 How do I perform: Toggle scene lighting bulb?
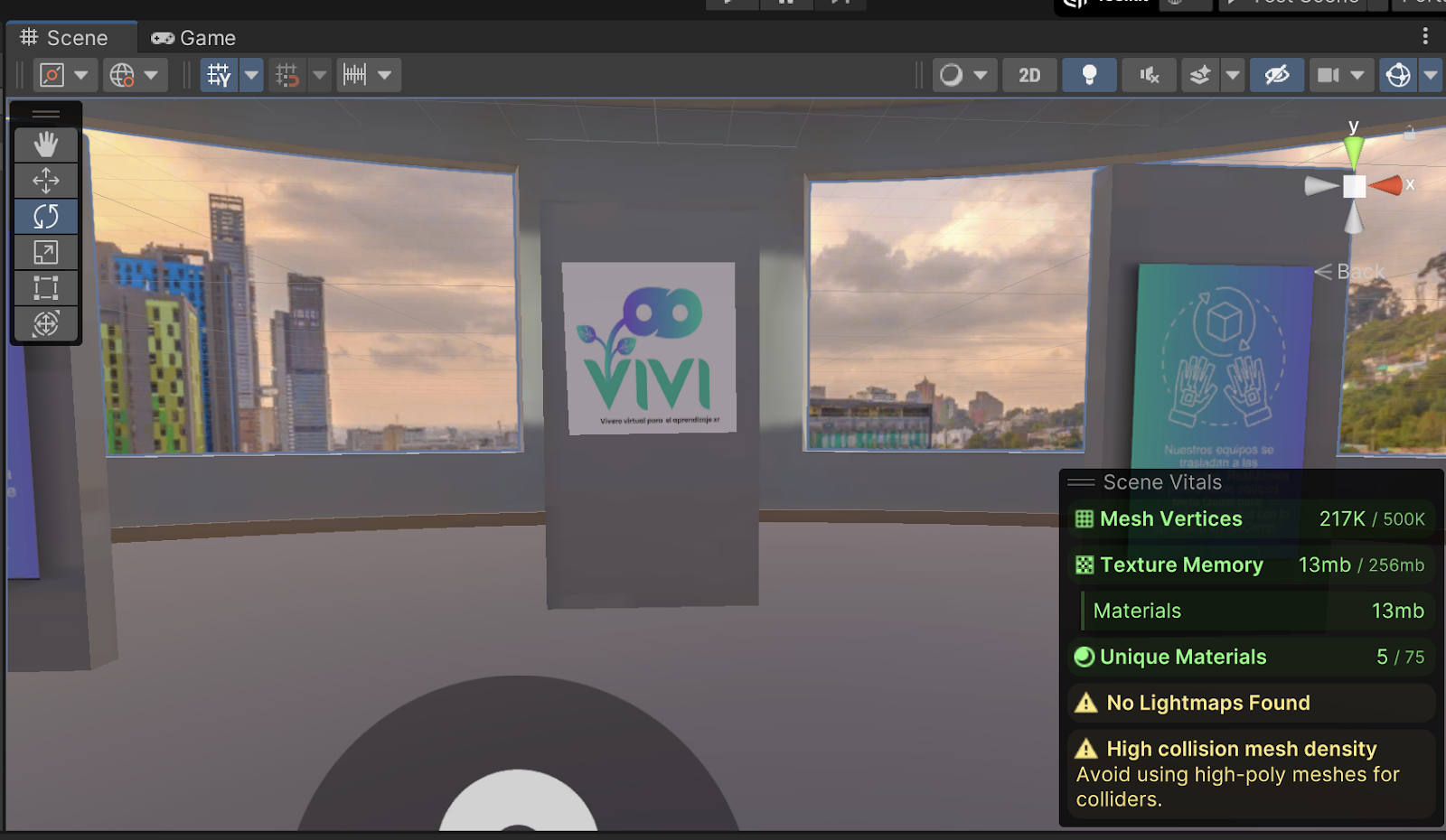click(1089, 75)
